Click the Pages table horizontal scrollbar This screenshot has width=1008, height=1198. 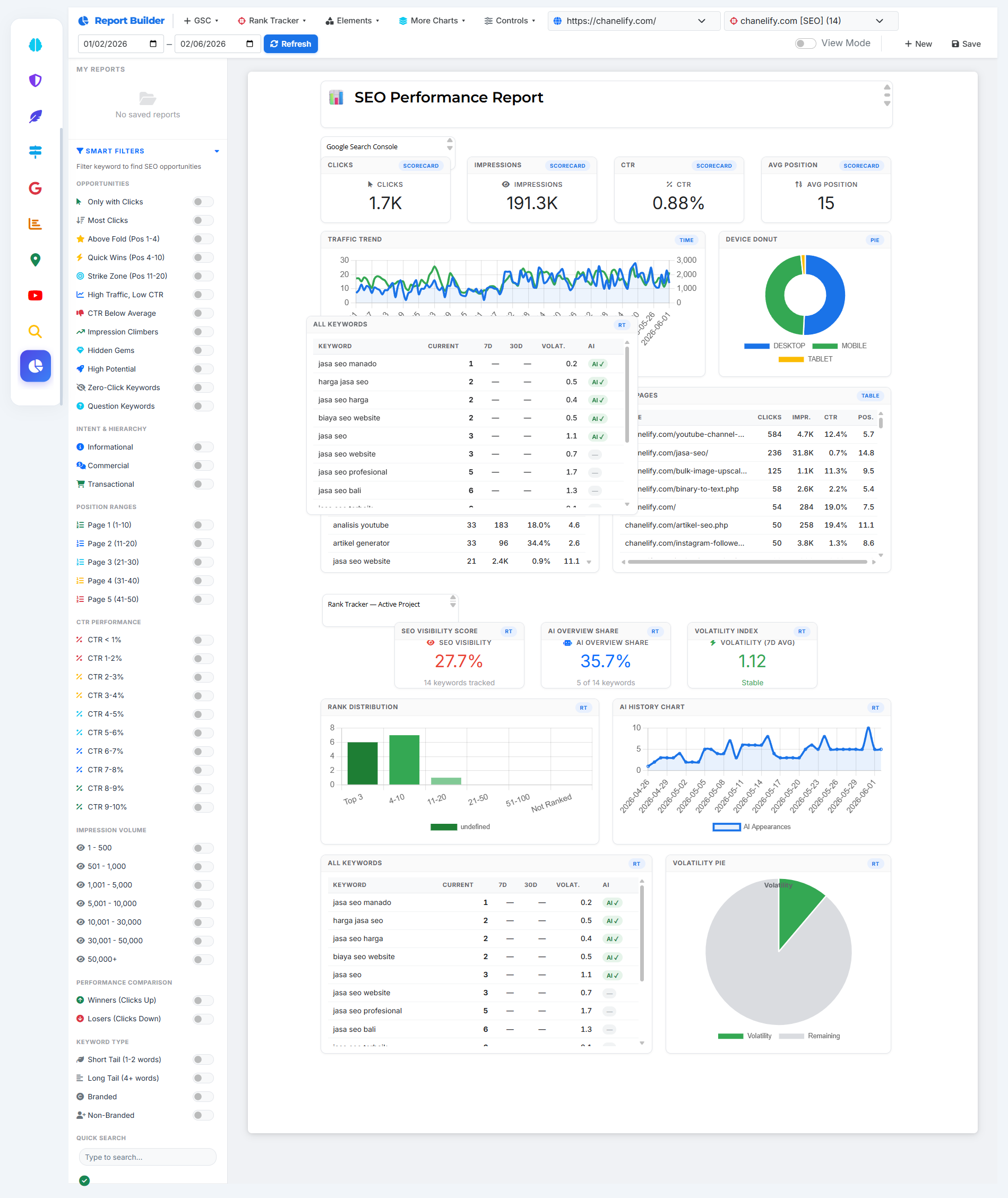click(747, 562)
